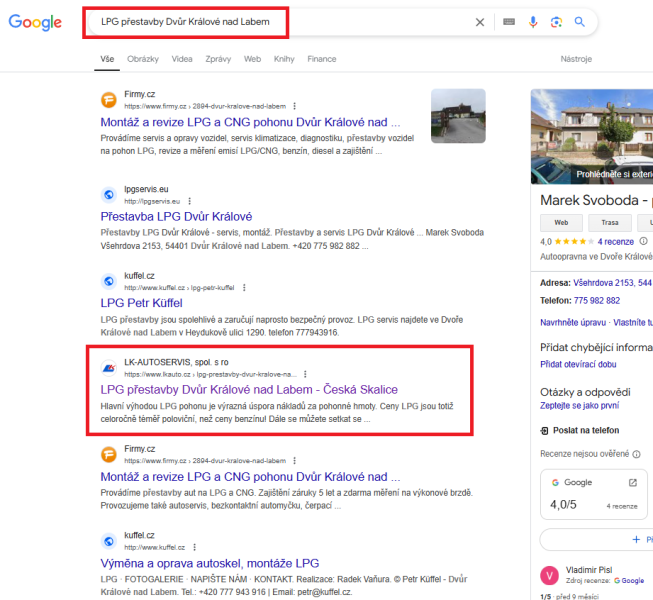This screenshot has height=600, width=653.
Task: Clear the search query with X
Action: [480, 22]
